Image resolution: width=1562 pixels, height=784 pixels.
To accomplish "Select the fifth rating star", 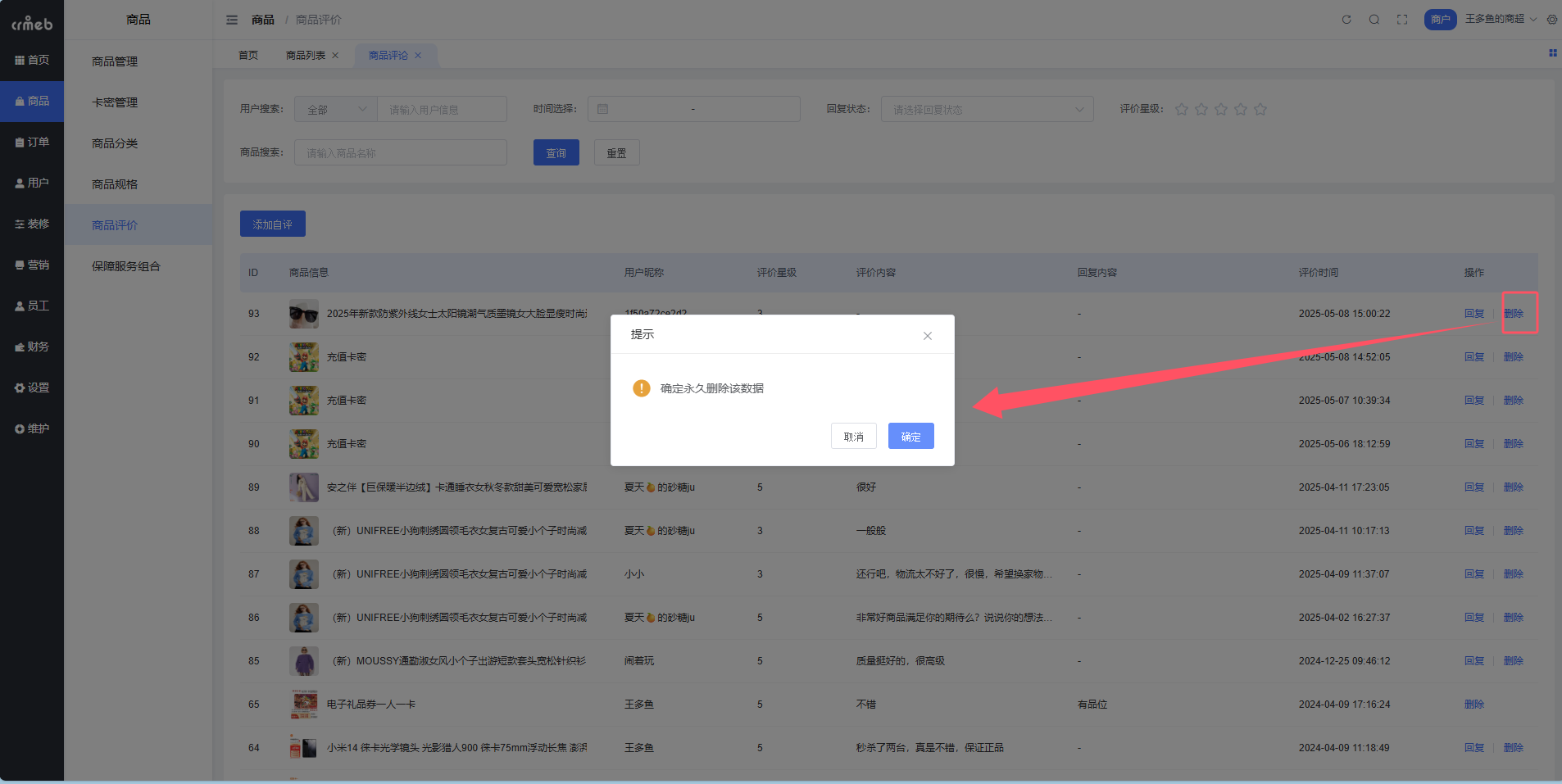I will pos(1260,109).
